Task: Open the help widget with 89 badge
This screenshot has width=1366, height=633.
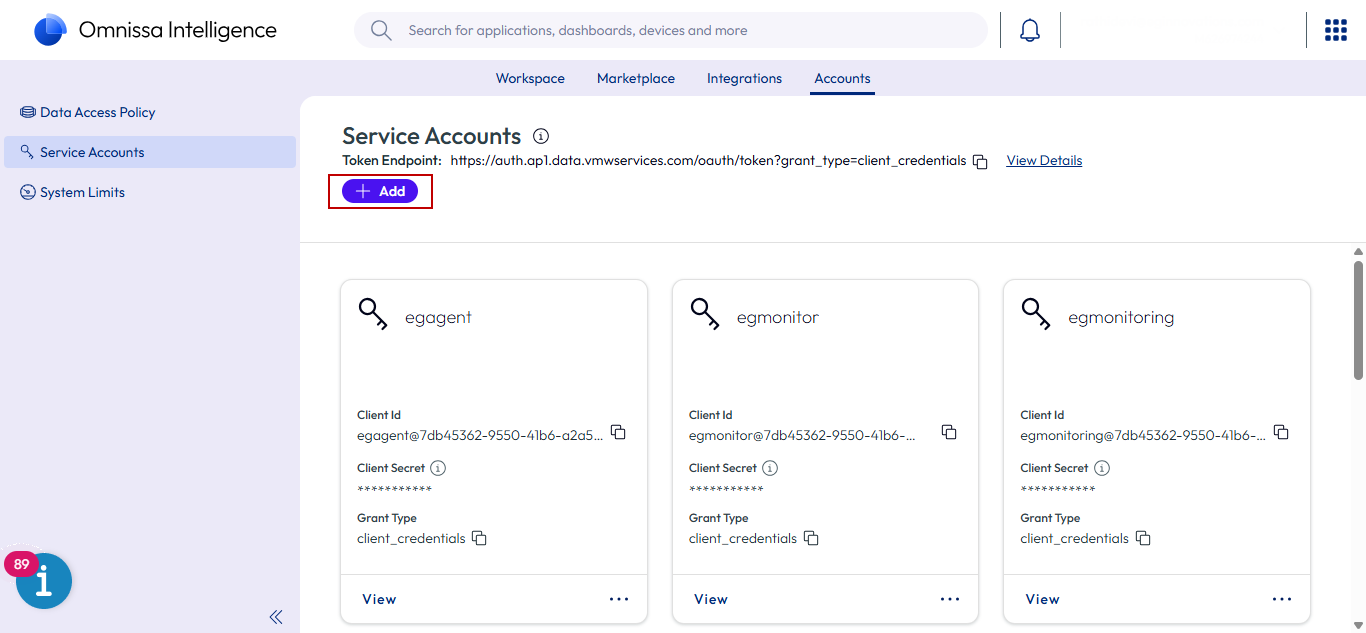Action: coord(44,581)
